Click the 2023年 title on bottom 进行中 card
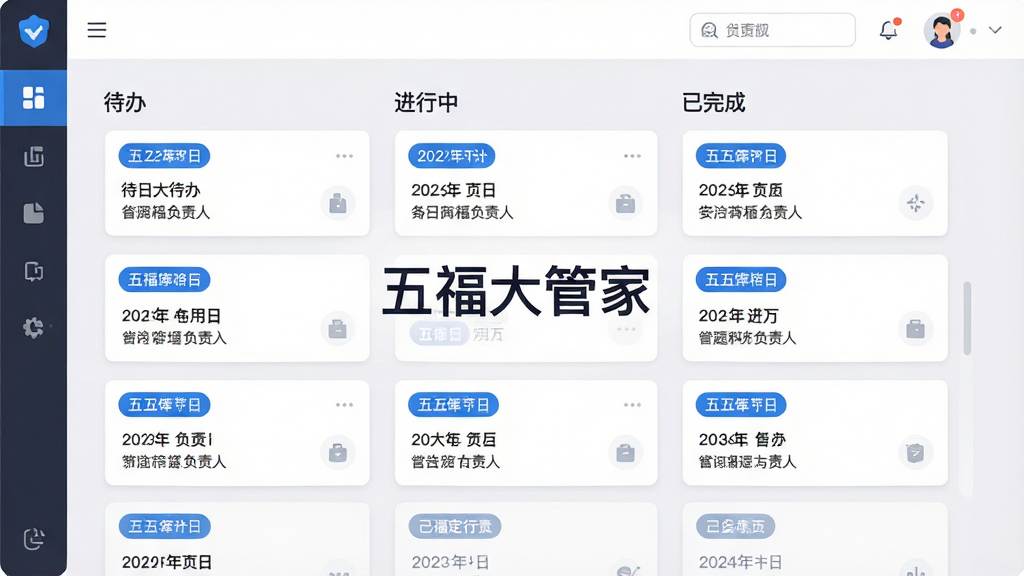 450,562
